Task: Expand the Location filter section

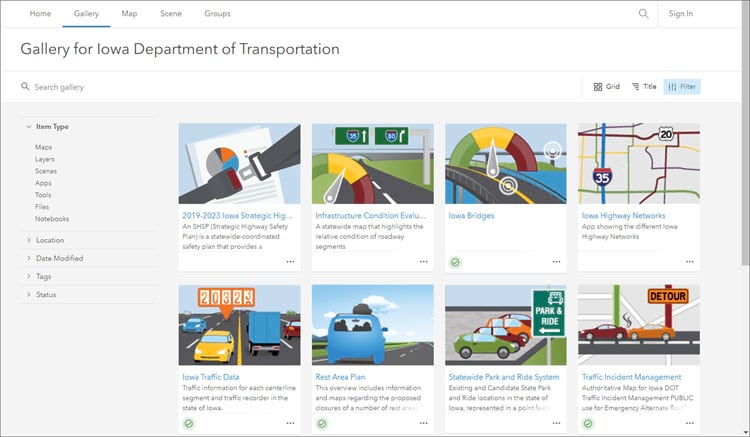Action: click(x=45, y=240)
